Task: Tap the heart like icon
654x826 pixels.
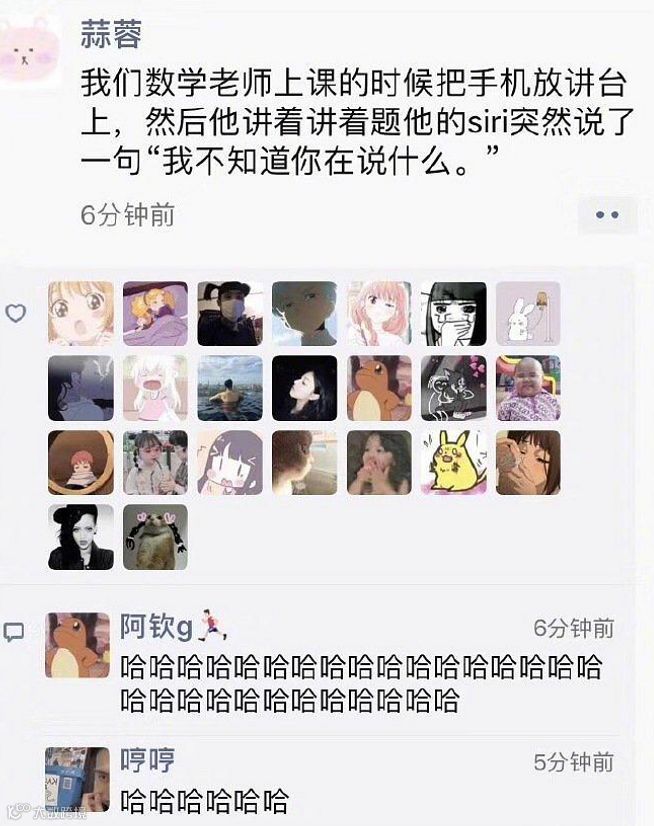Action: click(x=15, y=313)
